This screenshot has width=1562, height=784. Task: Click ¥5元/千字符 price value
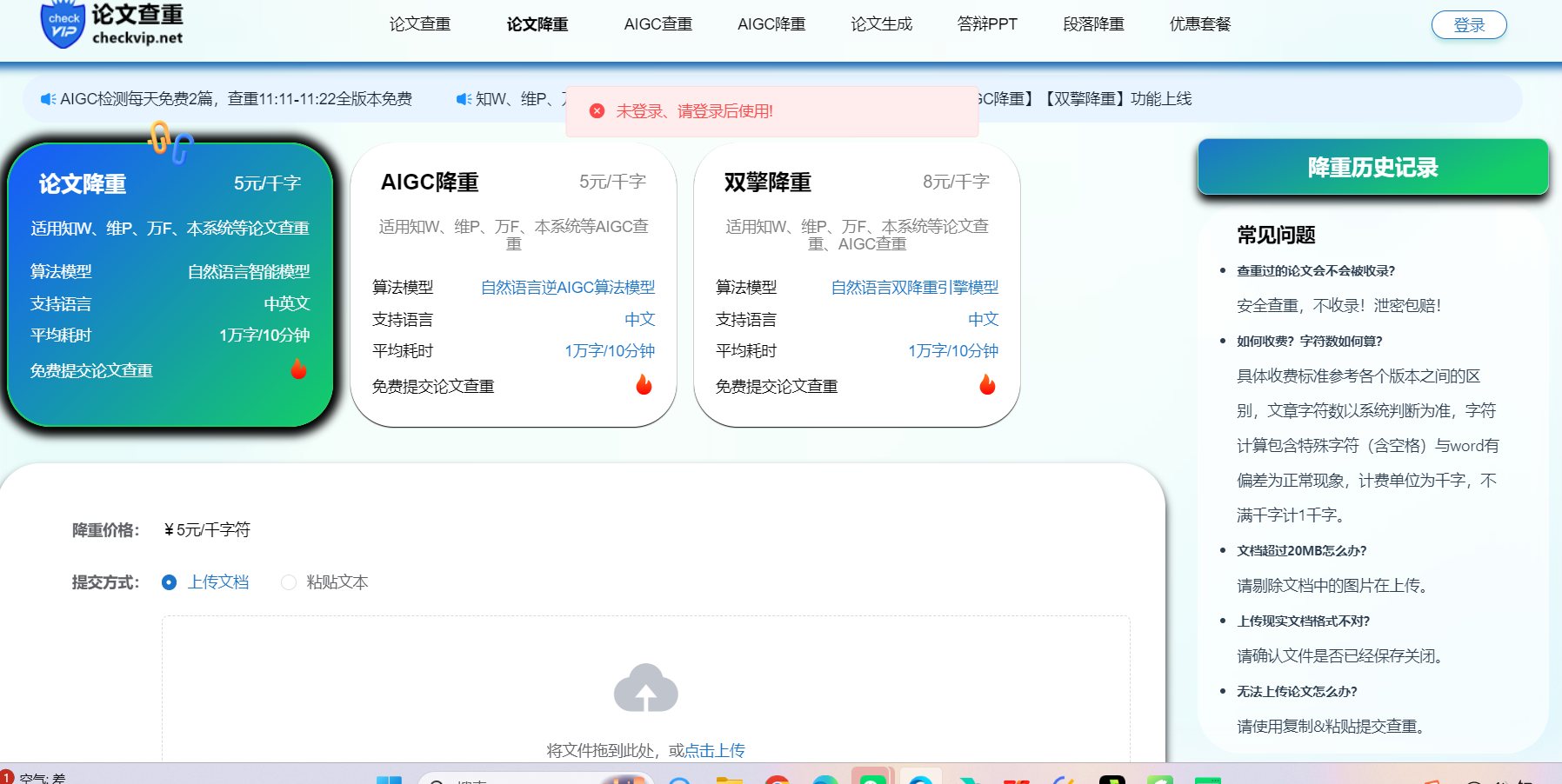tap(207, 530)
